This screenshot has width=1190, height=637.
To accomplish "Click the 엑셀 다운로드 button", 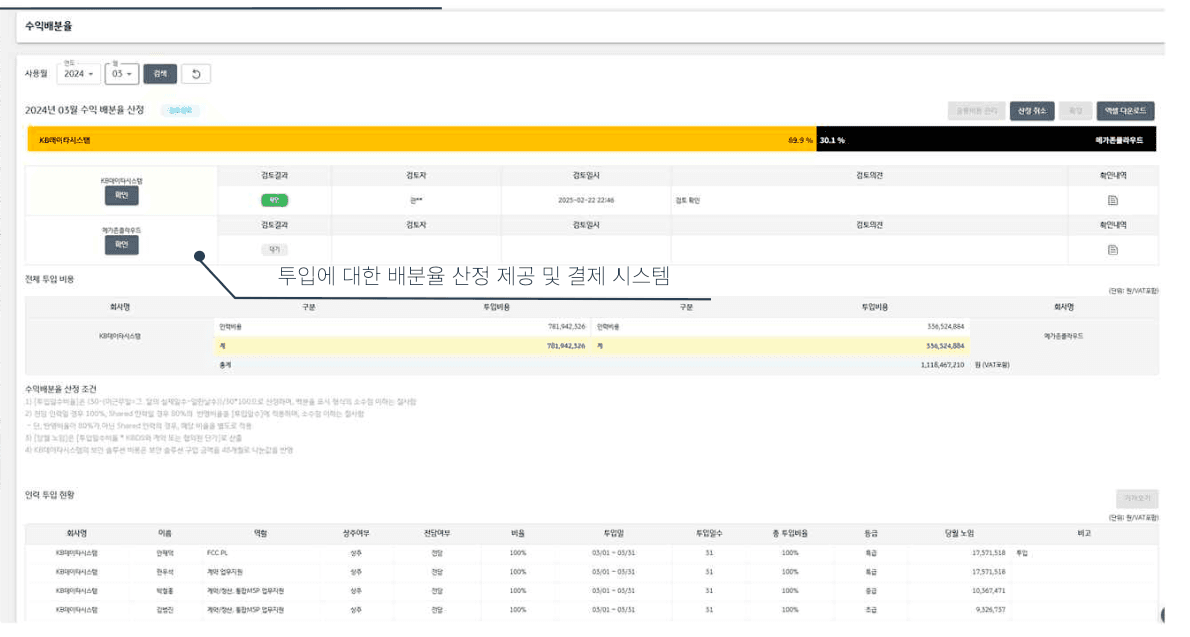I will coord(1126,111).
